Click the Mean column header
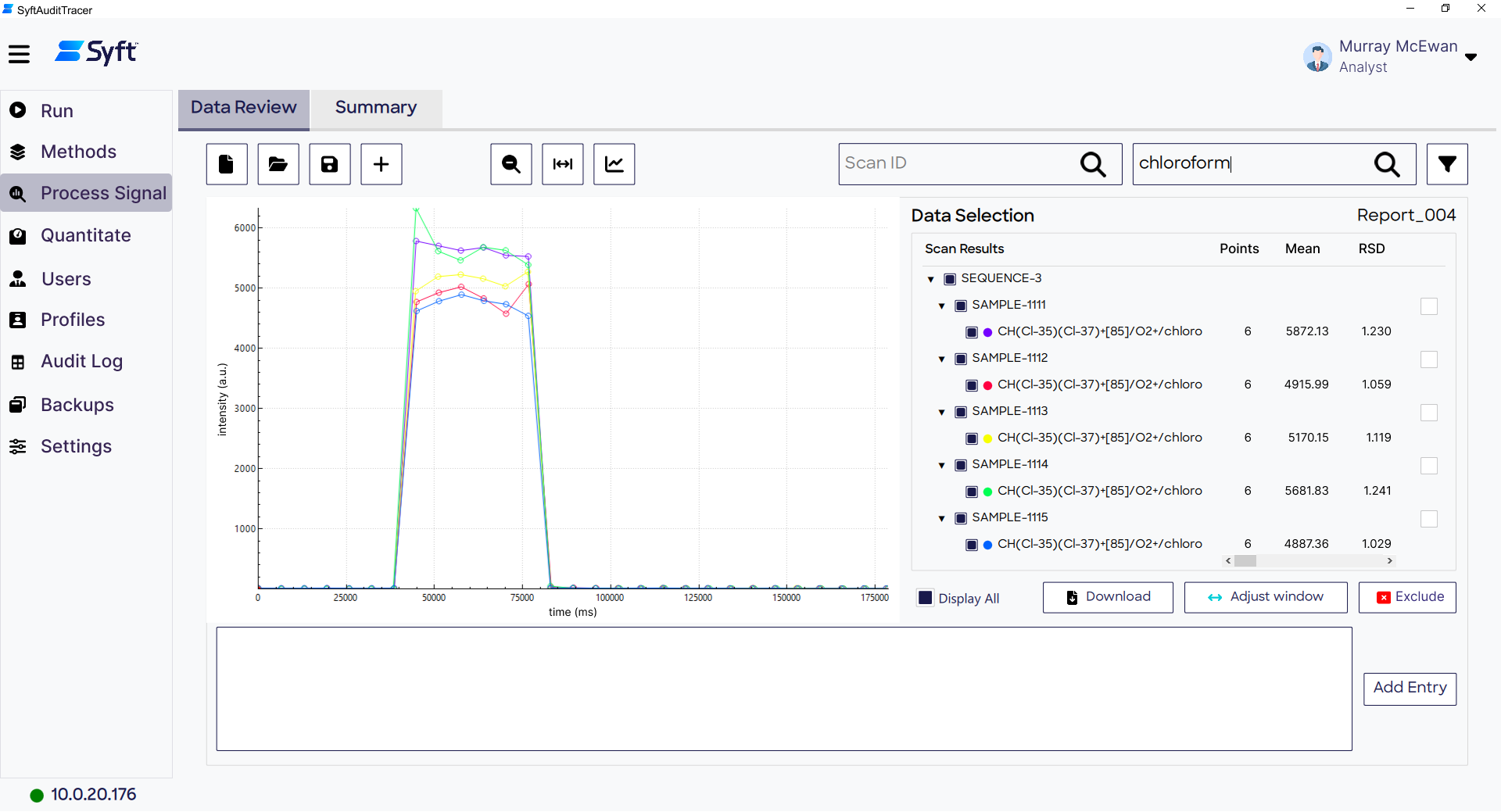Screen dimensions: 1501x812 (1302, 249)
